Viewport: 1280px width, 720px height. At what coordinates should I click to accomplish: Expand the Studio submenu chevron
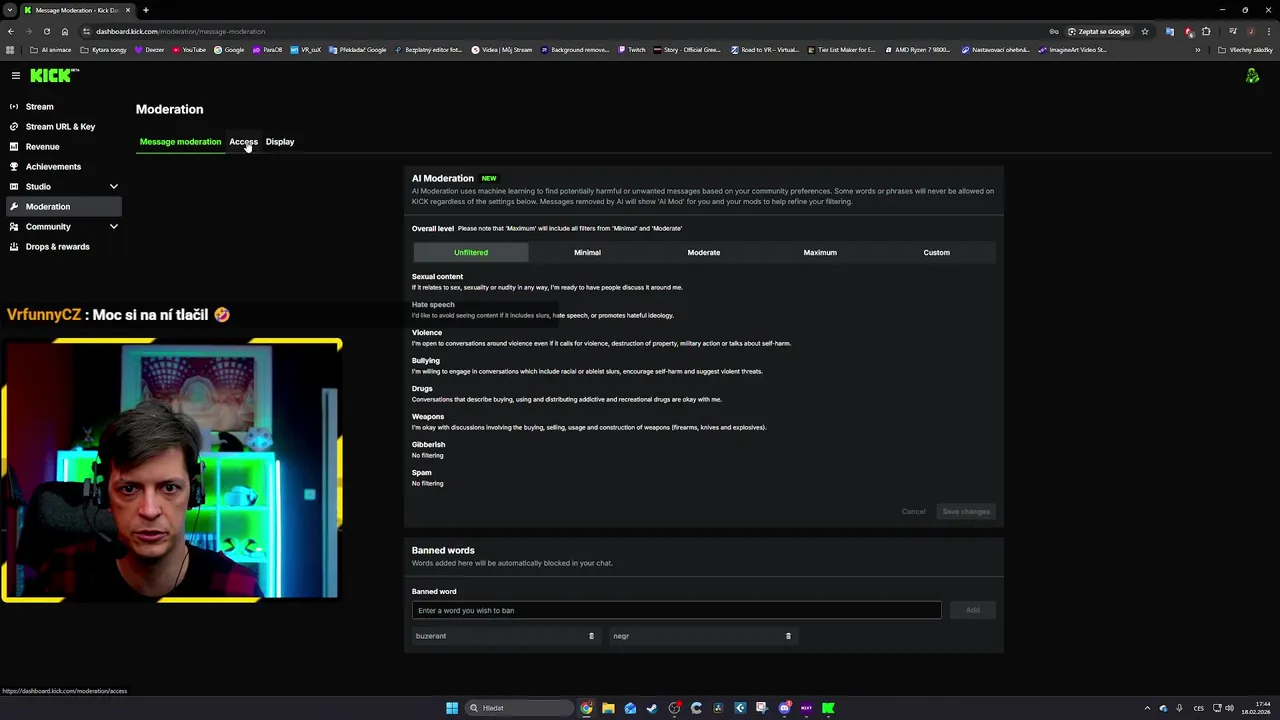point(113,186)
